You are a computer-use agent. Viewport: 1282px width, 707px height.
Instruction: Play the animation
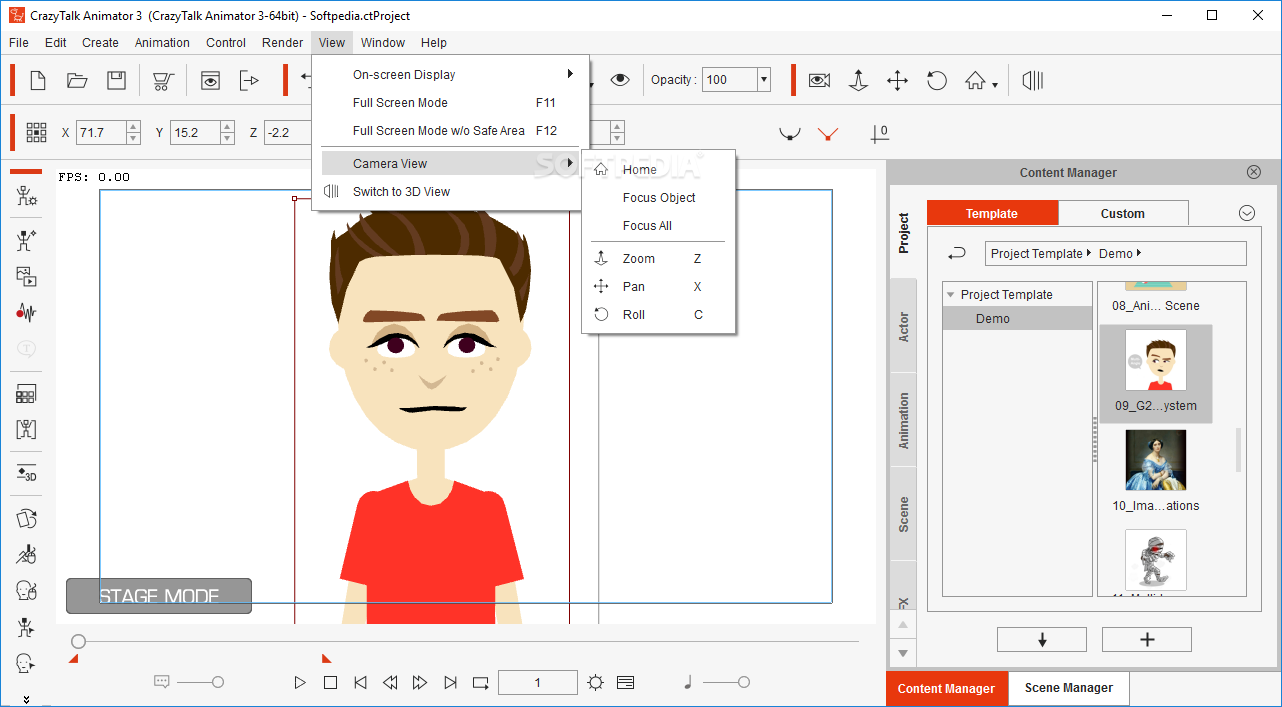pyautogui.click(x=300, y=683)
